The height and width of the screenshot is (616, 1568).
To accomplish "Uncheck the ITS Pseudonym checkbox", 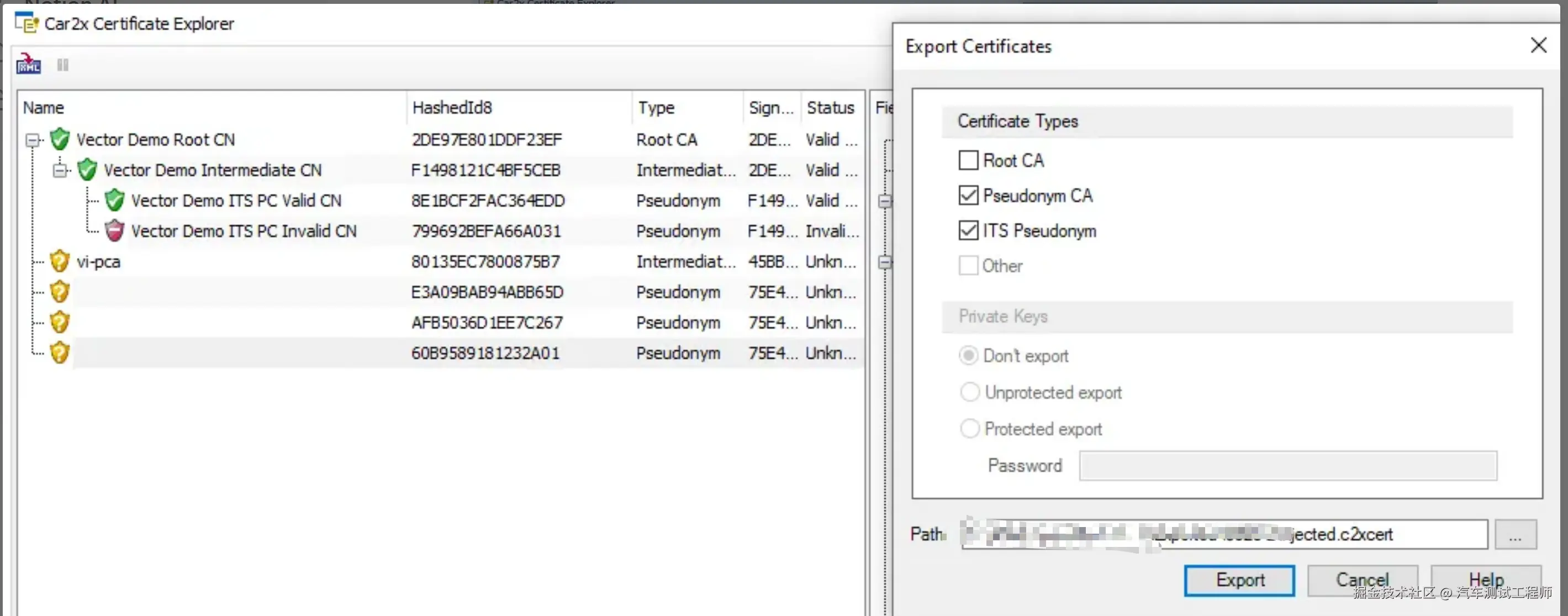I will click(x=968, y=231).
